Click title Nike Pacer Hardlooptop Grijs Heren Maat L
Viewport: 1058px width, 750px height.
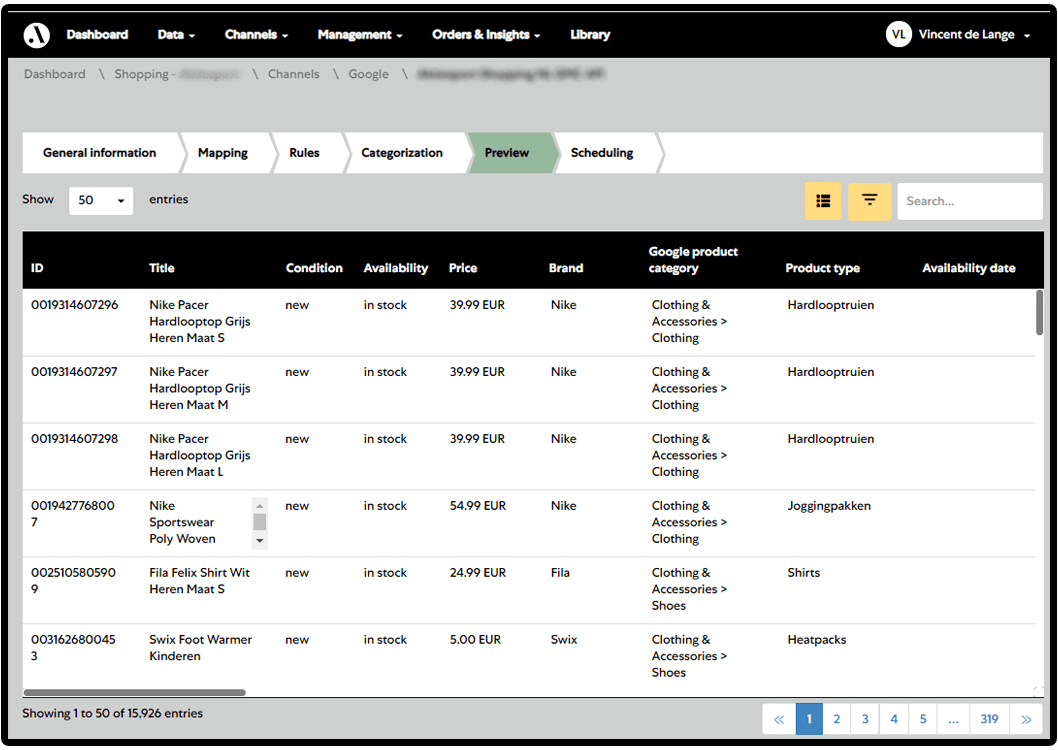click(x=200, y=455)
